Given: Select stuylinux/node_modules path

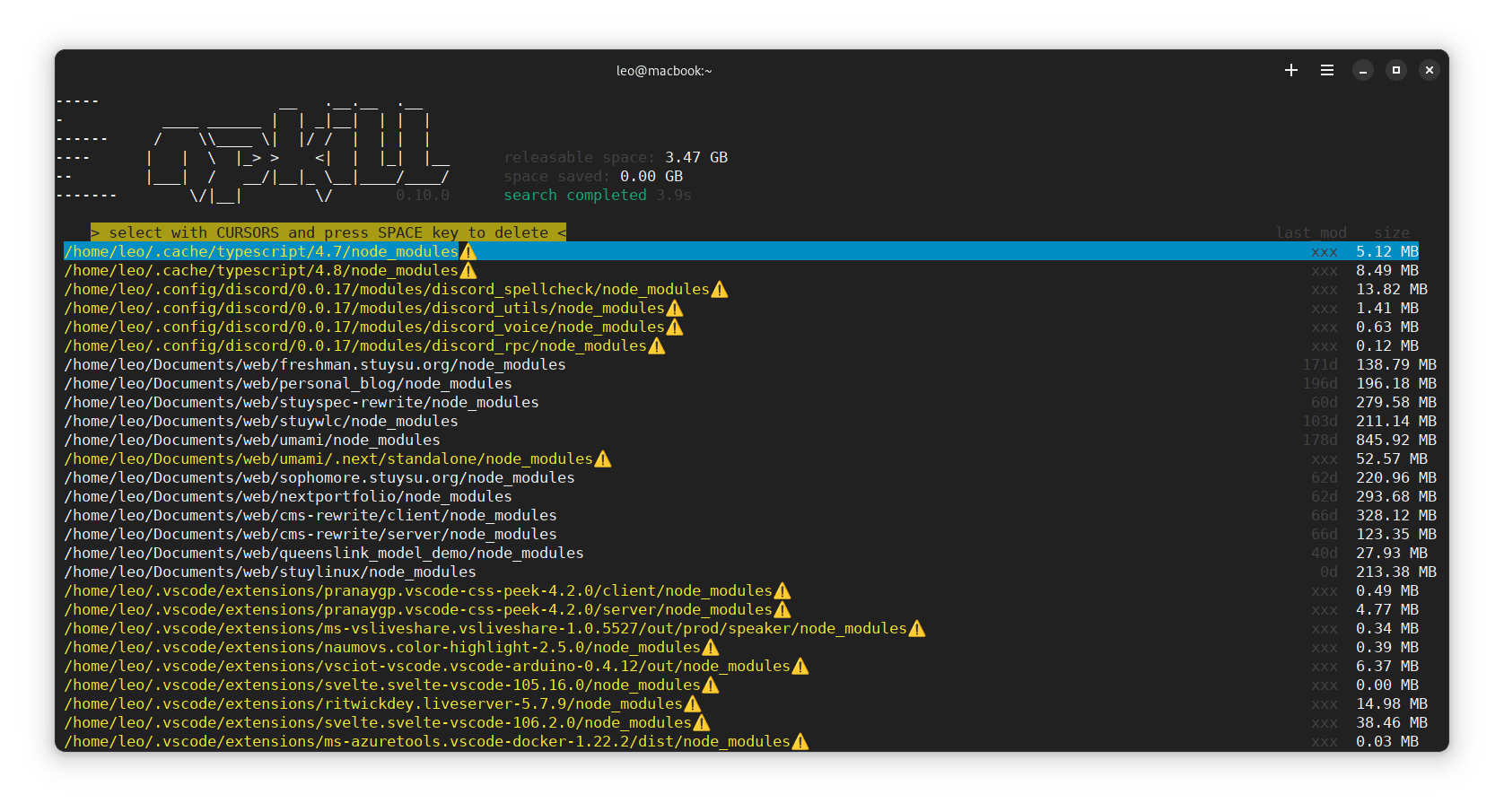Looking at the screenshot, I should [270, 572].
